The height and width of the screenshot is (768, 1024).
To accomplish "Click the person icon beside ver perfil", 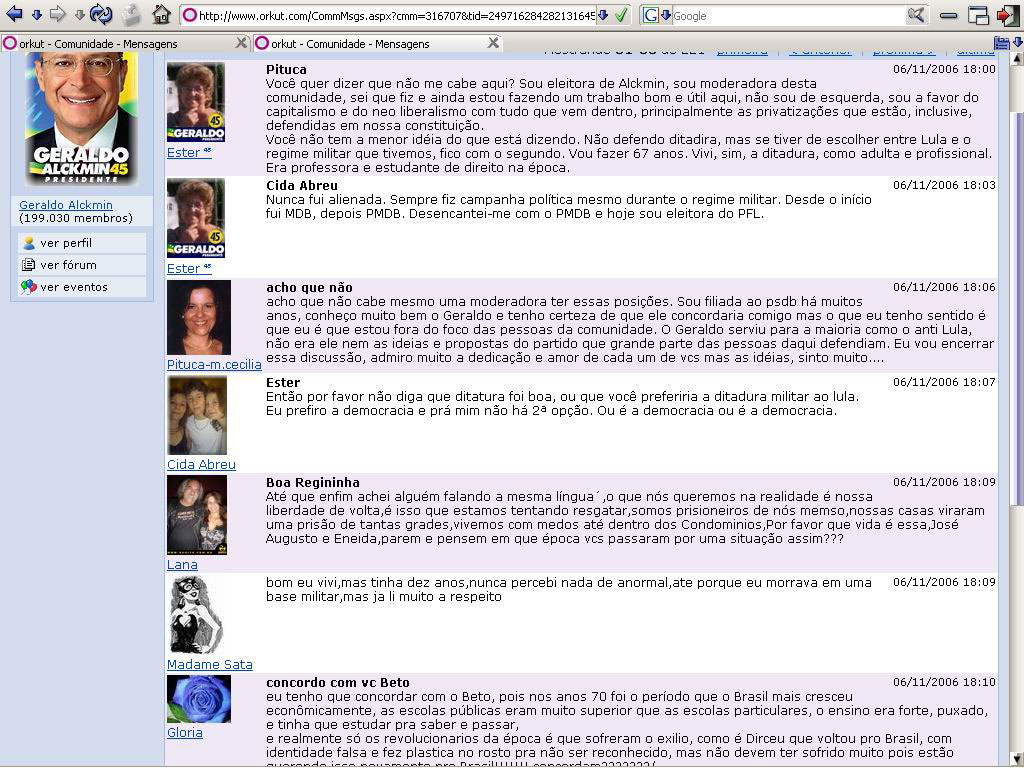I will 28,243.
